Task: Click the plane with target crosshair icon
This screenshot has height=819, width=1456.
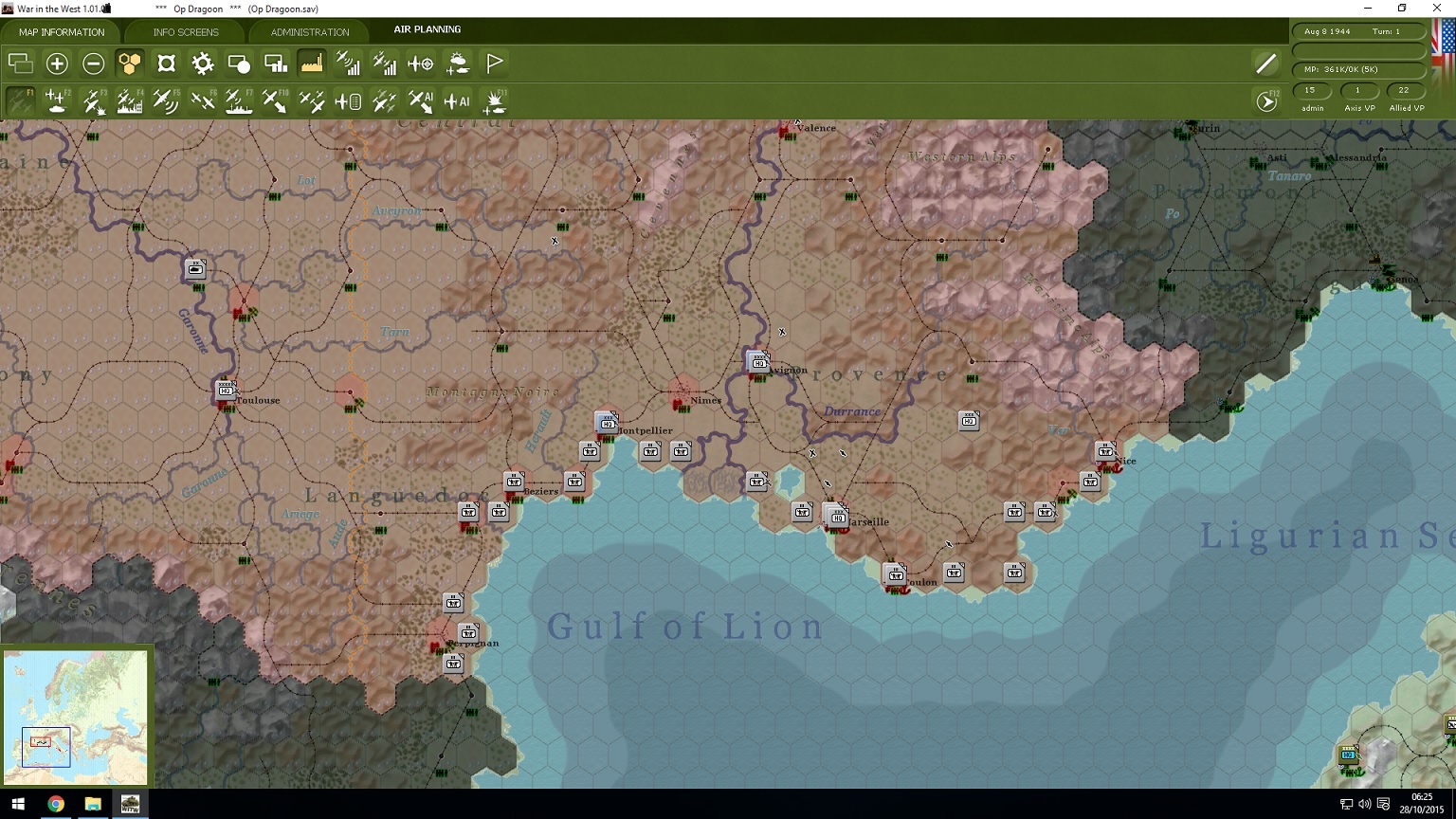Action: (420, 64)
